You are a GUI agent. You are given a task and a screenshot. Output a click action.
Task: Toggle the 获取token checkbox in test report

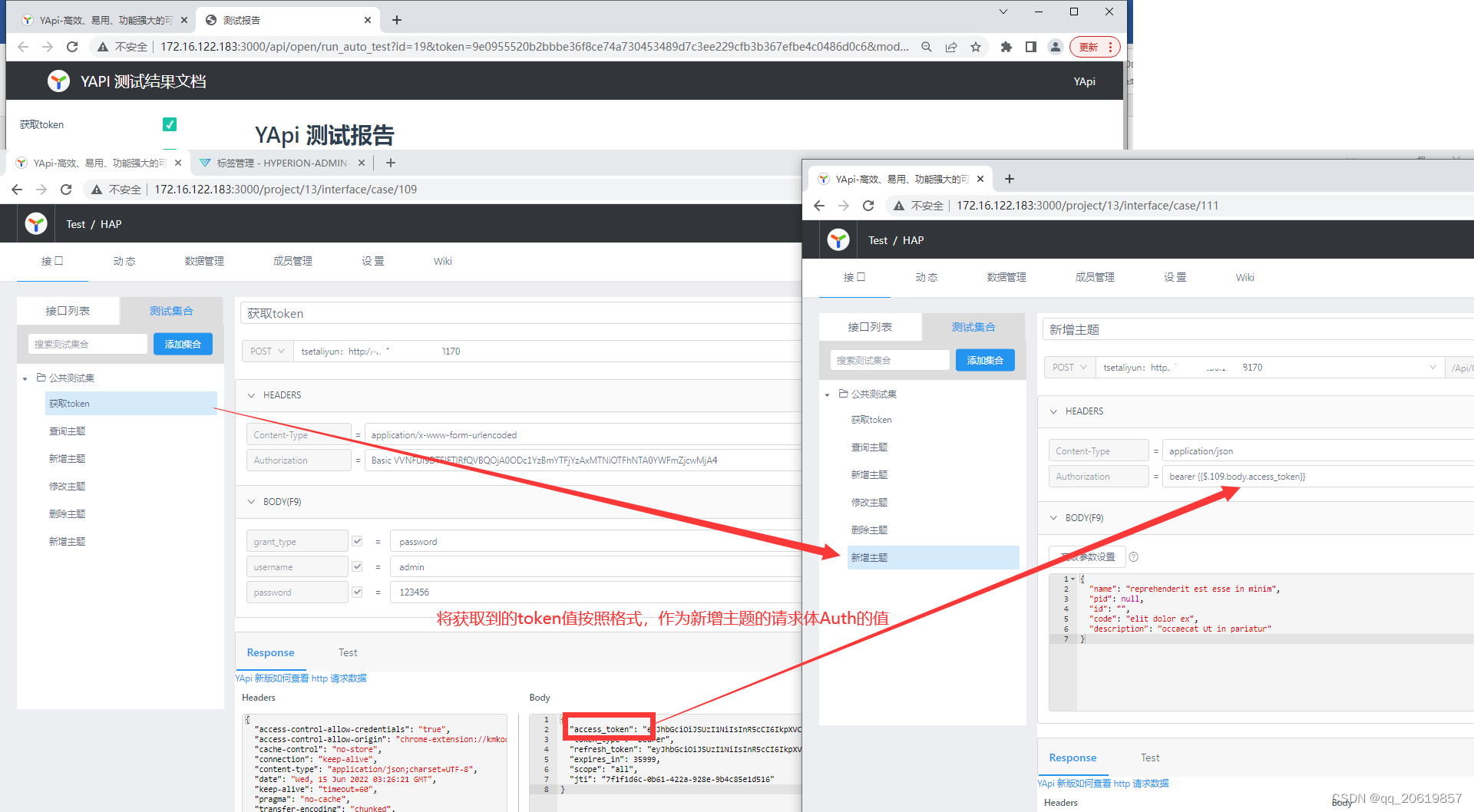tap(170, 124)
